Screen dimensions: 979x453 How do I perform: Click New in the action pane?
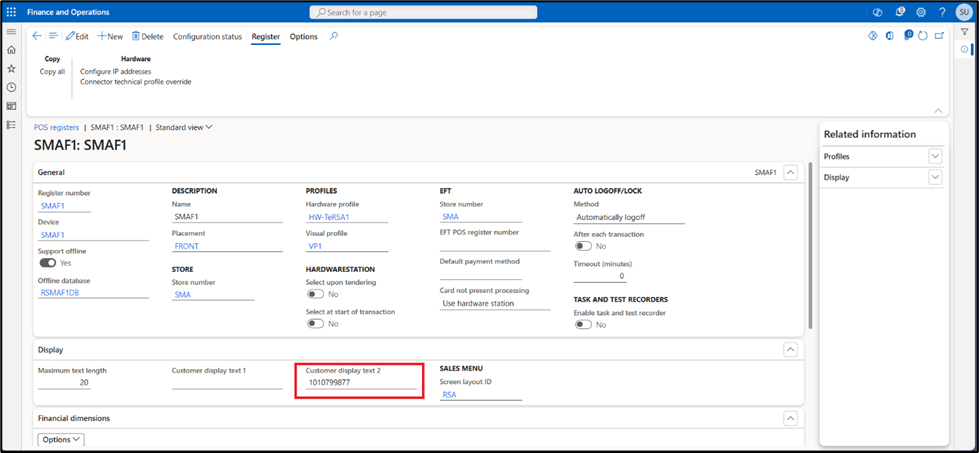pyautogui.click(x=111, y=36)
